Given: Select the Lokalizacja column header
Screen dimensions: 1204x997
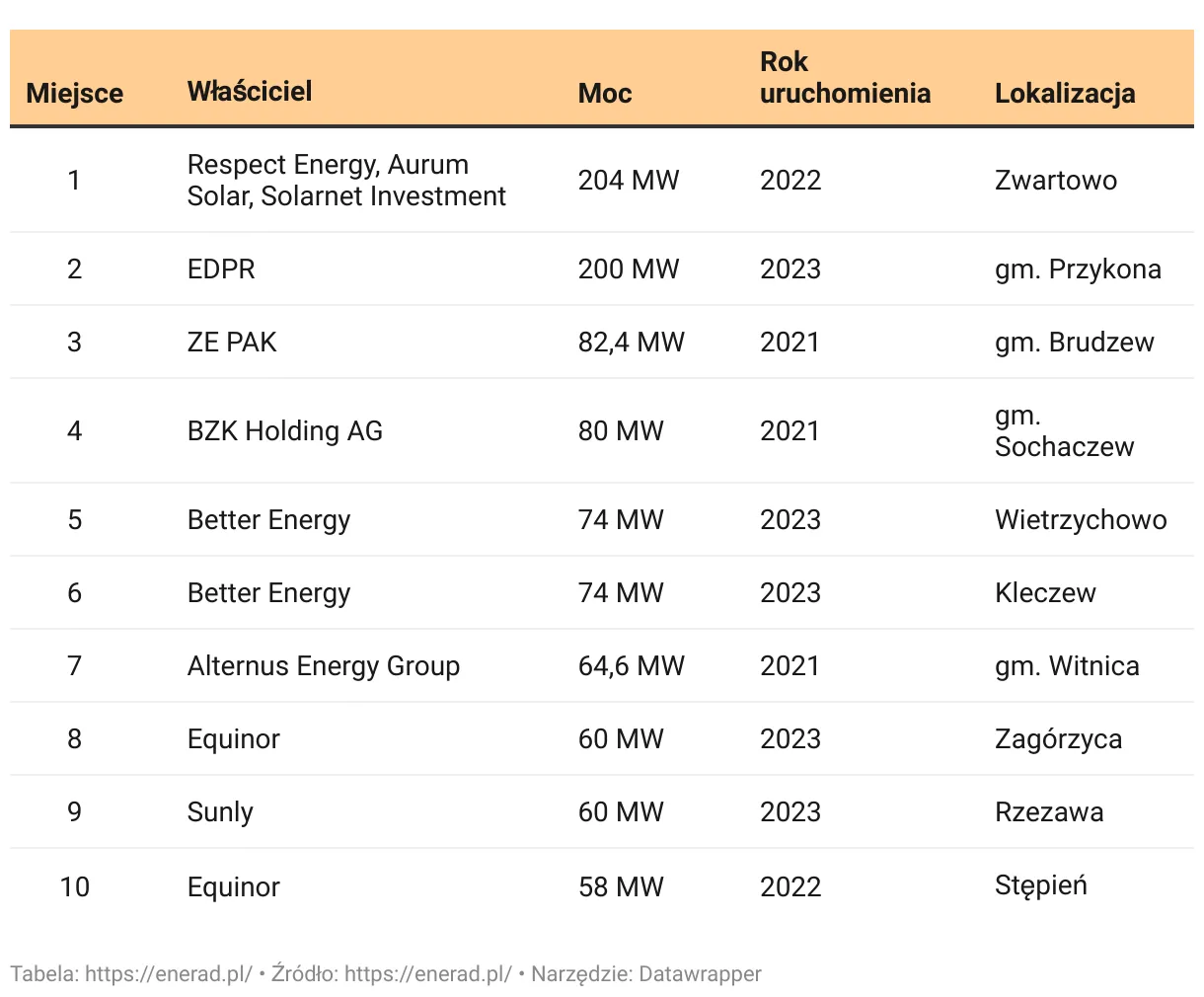Looking at the screenshot, I should point(1065,94).
